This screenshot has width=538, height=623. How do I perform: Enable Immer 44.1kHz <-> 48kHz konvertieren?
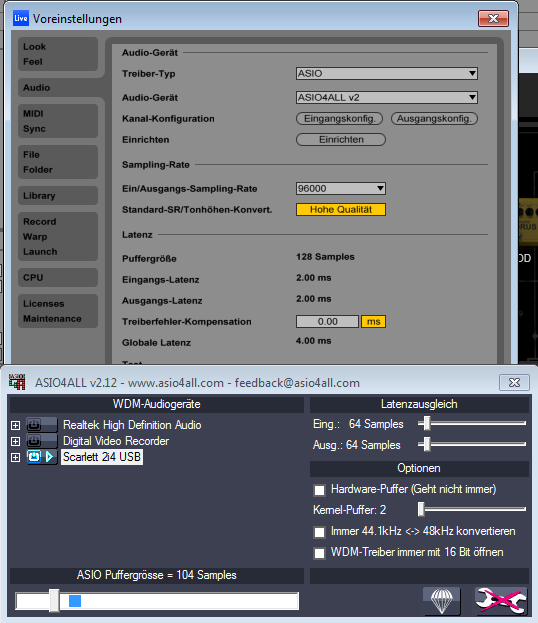tap(319, 532)
